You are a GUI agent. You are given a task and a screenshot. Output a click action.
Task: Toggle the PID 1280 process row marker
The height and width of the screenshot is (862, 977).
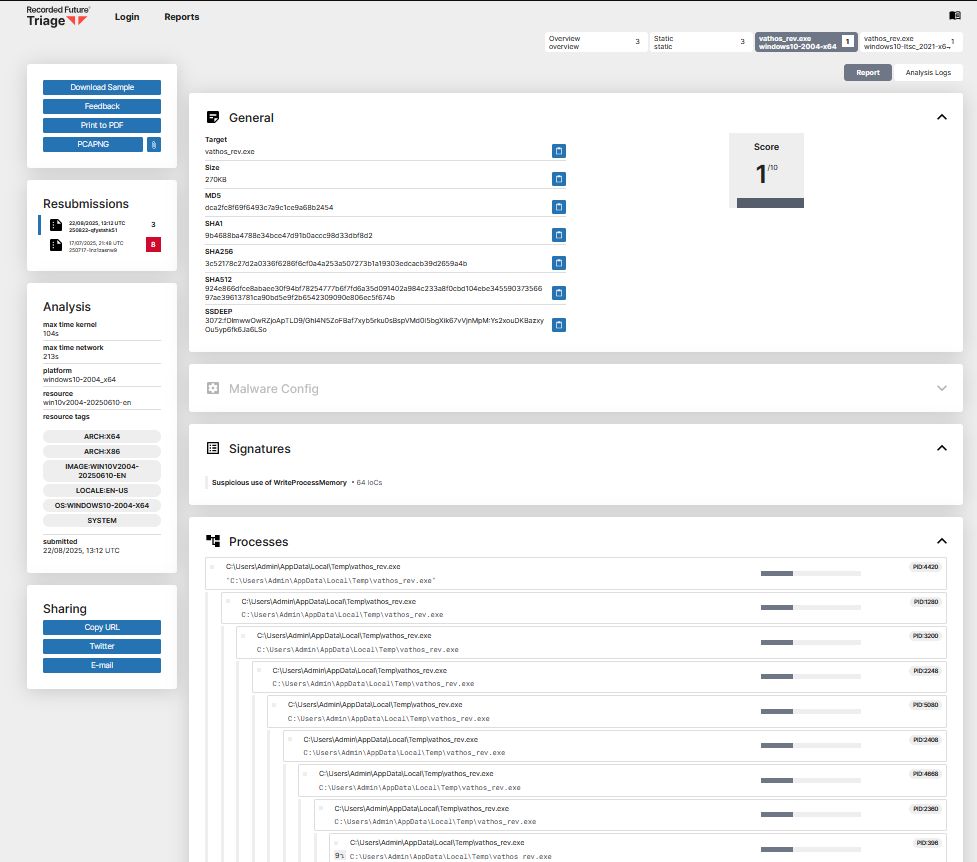(x=228, y=601)
